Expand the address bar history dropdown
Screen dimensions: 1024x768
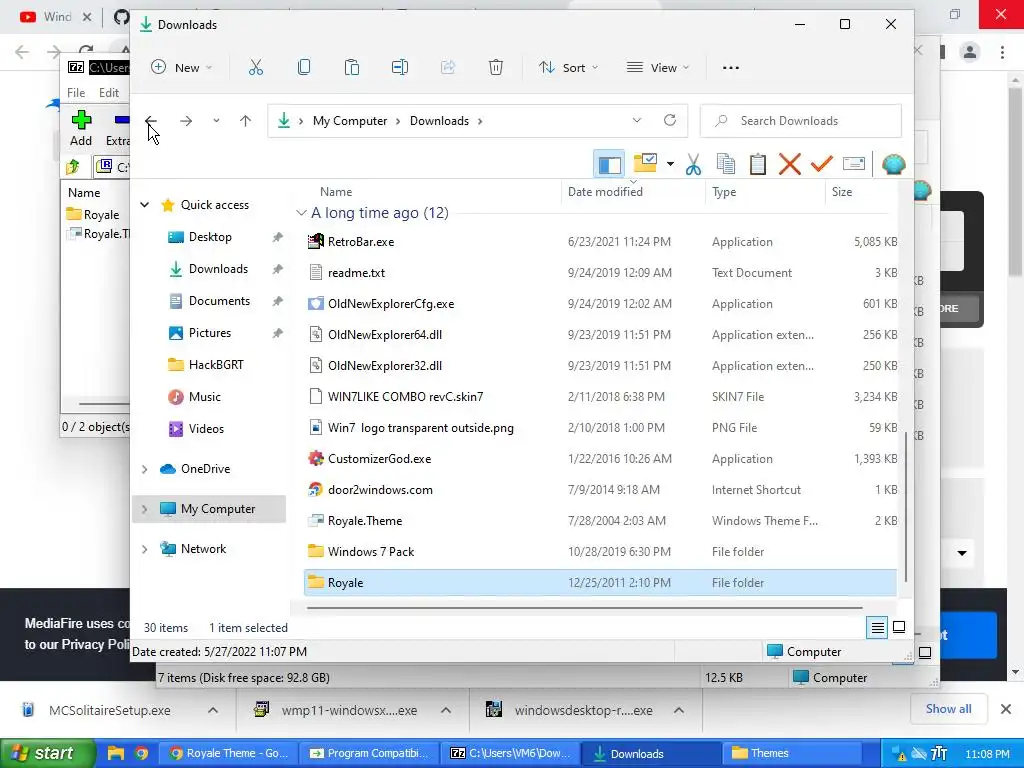click(x=637, y=121)
